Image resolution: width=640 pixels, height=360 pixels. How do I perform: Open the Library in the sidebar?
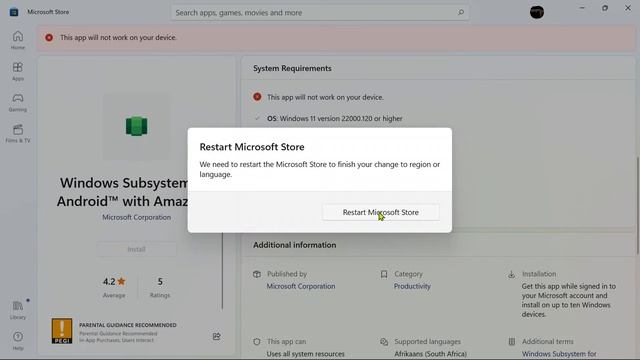[x=18, y=310]
